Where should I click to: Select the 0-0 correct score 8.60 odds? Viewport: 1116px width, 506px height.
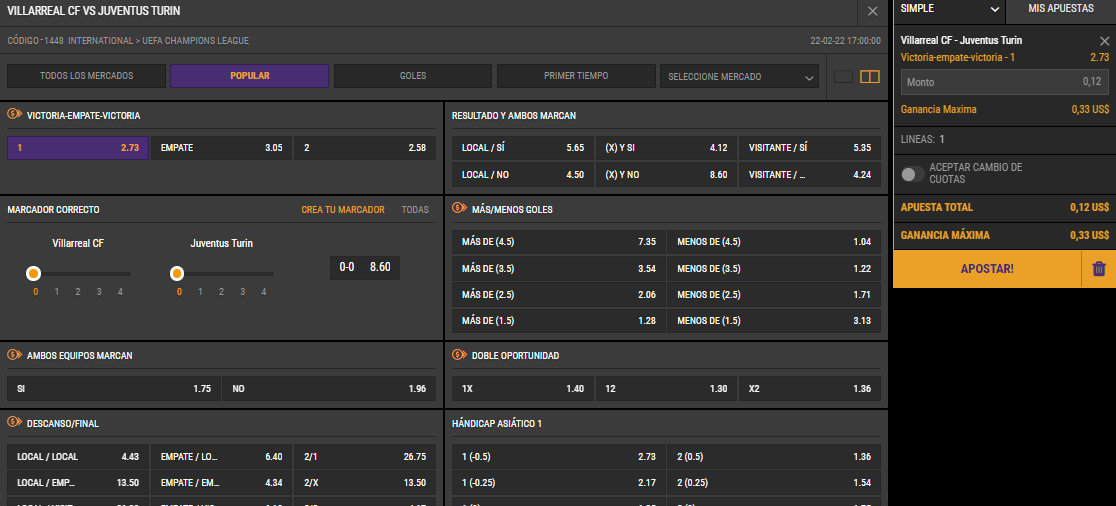pyautogui.click(x=364, y=268)
